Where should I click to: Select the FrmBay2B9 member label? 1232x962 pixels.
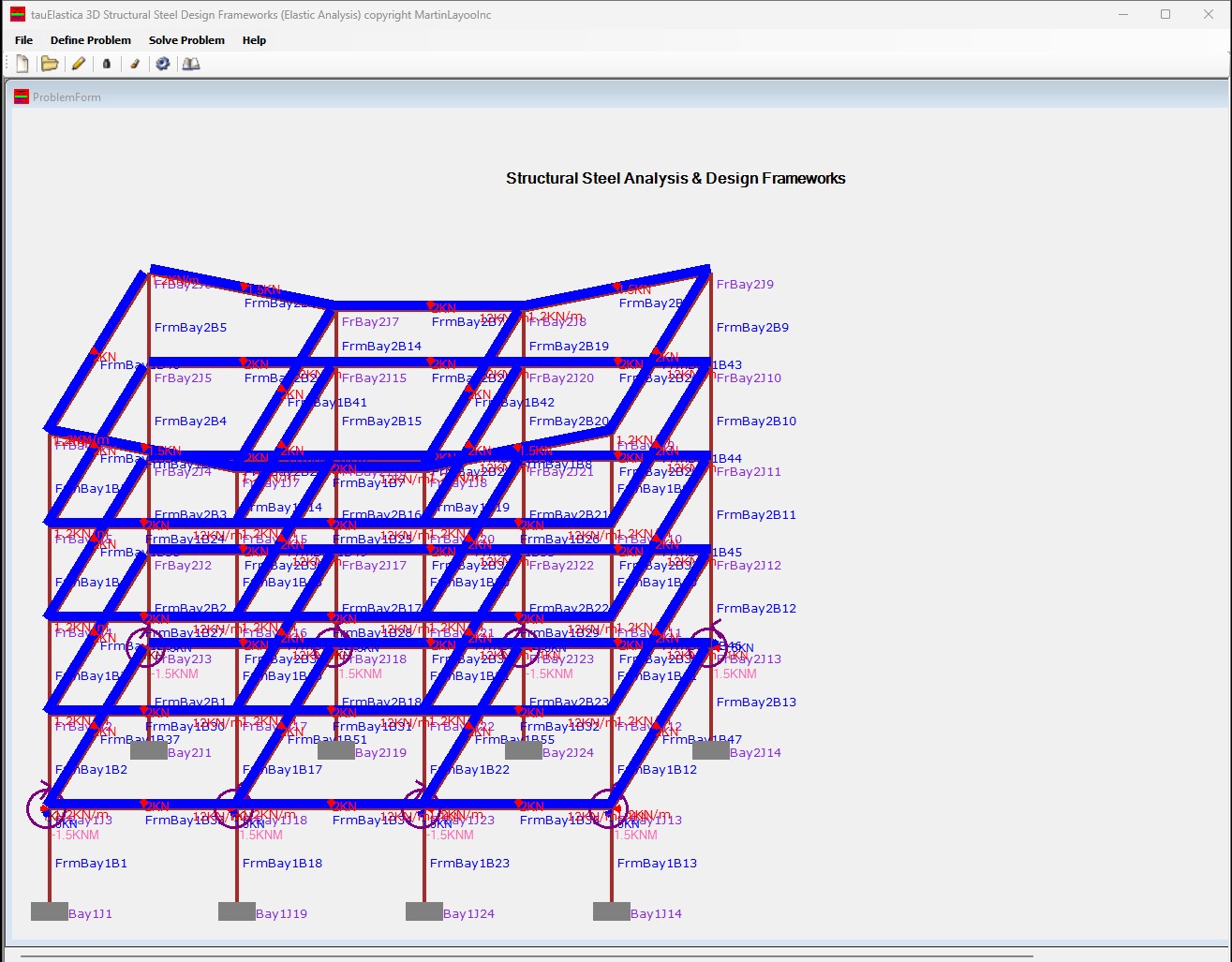point(752,328)
